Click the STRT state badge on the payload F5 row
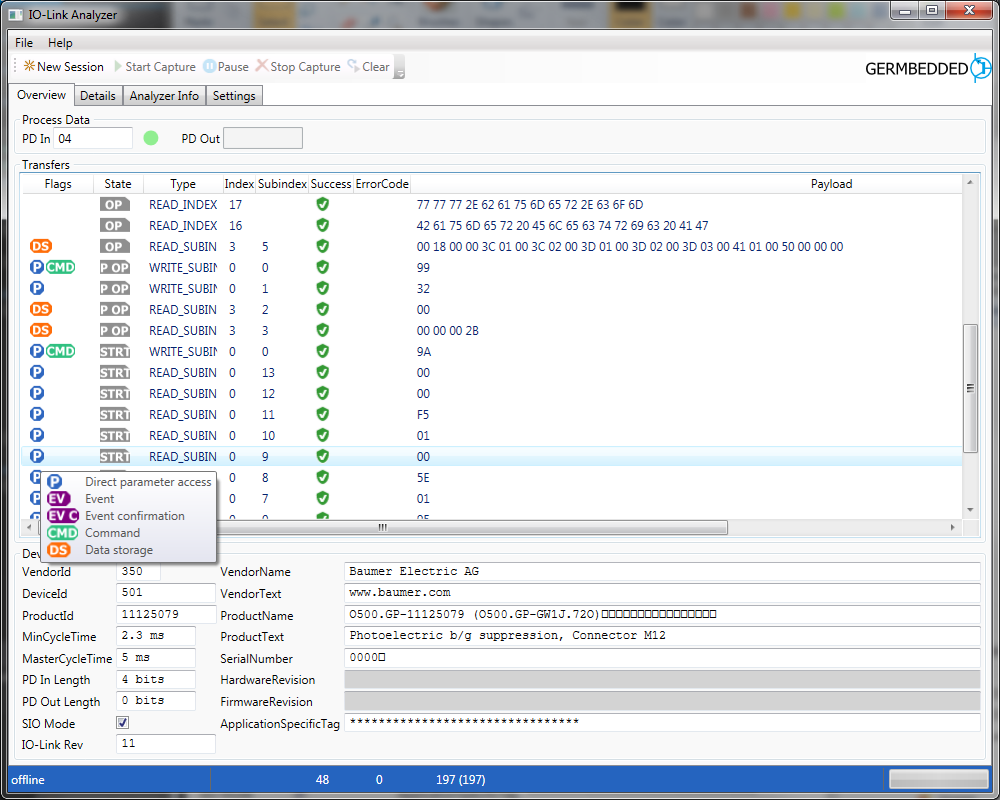The image size is (1000, 800). click(115, 414)
